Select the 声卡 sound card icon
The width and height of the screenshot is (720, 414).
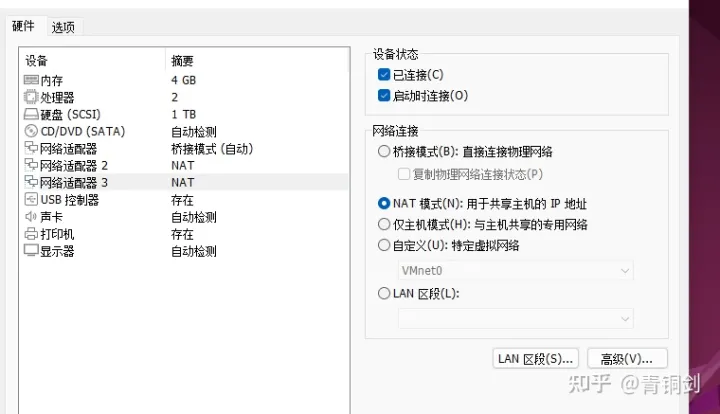pyautogui.click(x=30, y=217)
